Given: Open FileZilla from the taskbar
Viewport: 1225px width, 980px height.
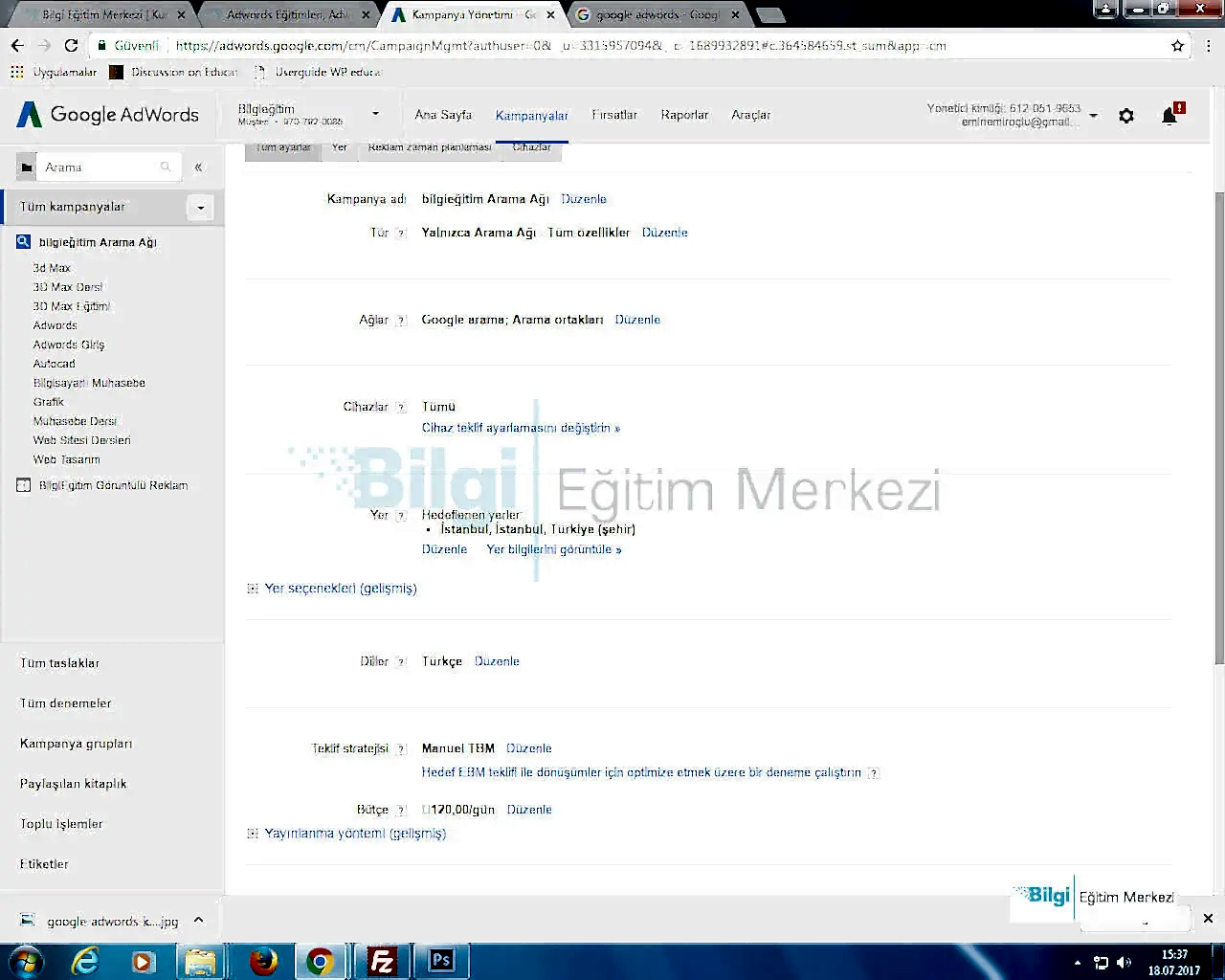Looking at the screenshot, I should [382, 960].
